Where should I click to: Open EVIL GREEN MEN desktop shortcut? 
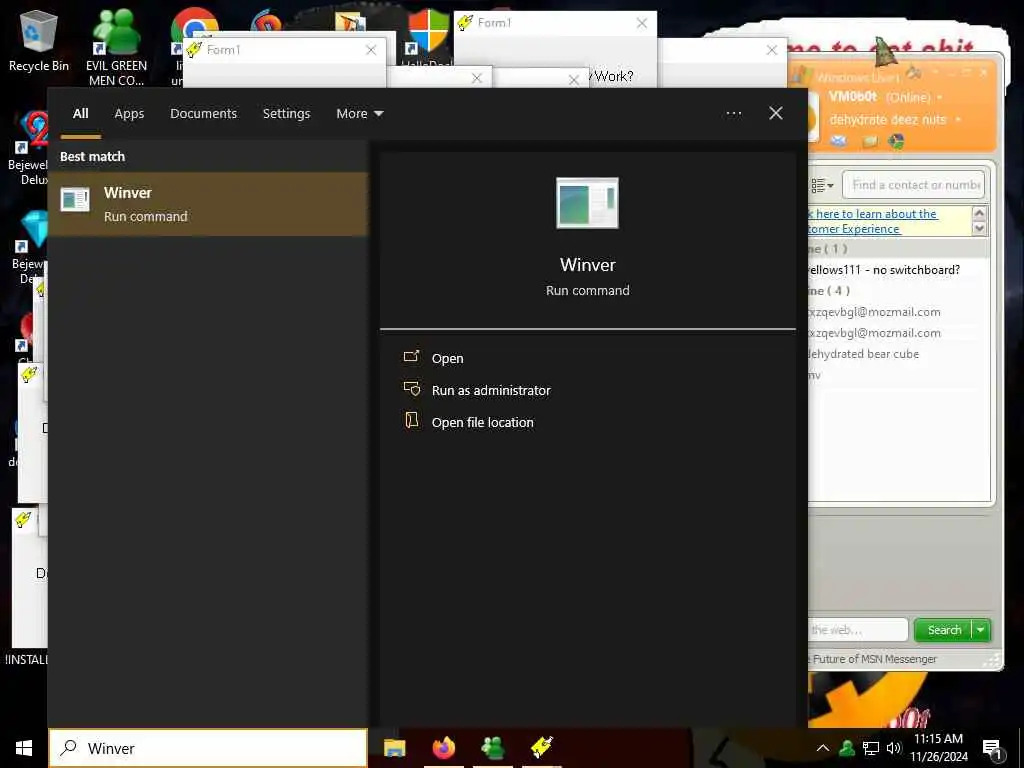[116, 47]
